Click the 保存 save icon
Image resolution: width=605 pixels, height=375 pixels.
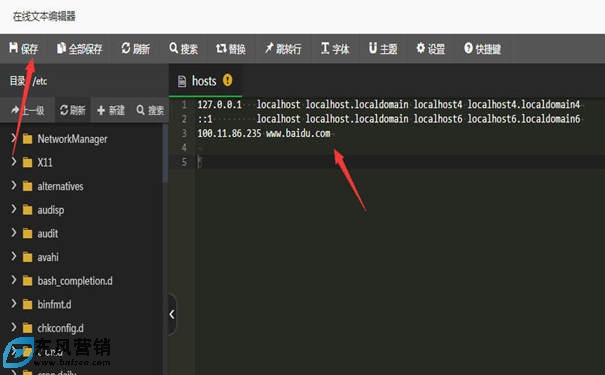[14, 48]
